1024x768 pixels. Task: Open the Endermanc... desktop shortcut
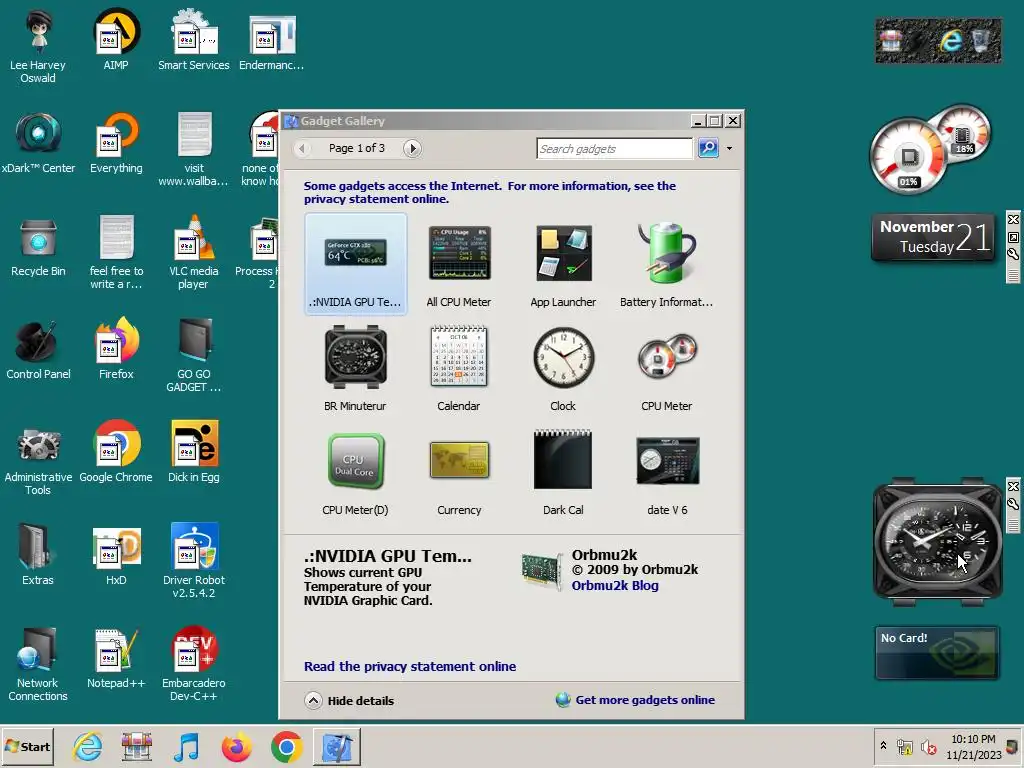[271, 40]
